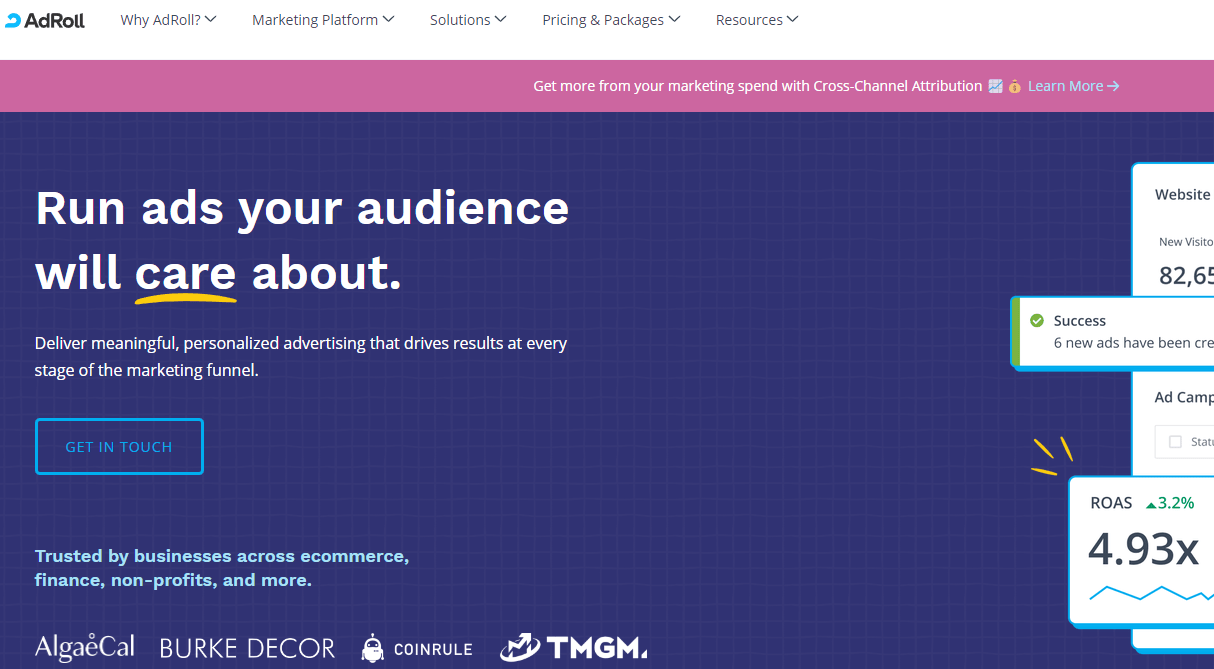The height and width of the screenshot is (669, 1214).
Task: Expand the Solutions dropdown chevron
Action: [500, 19]
